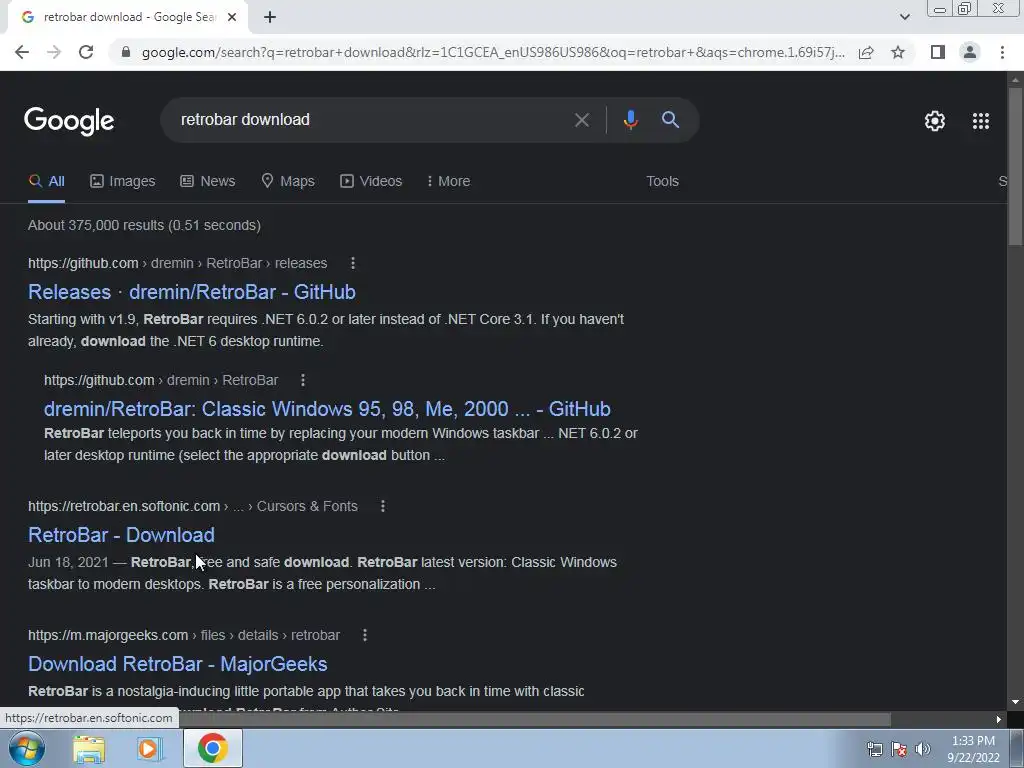Viewport: 1024px width, 768px height.
Task: Click the Chrome taskbar button
Action: click(x=212, y=748)
